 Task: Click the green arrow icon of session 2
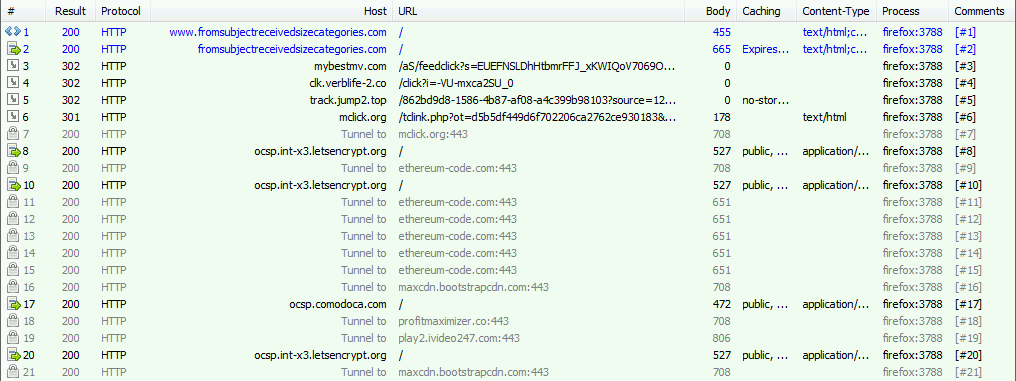point(14,49)
